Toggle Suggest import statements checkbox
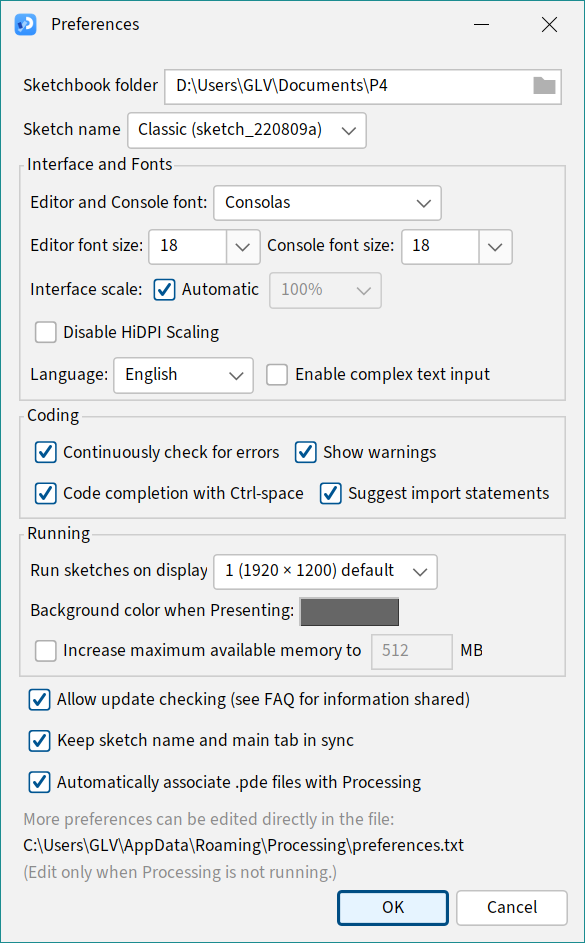The width and height of the screenshot is (585, 943). [x=330, y=494]
